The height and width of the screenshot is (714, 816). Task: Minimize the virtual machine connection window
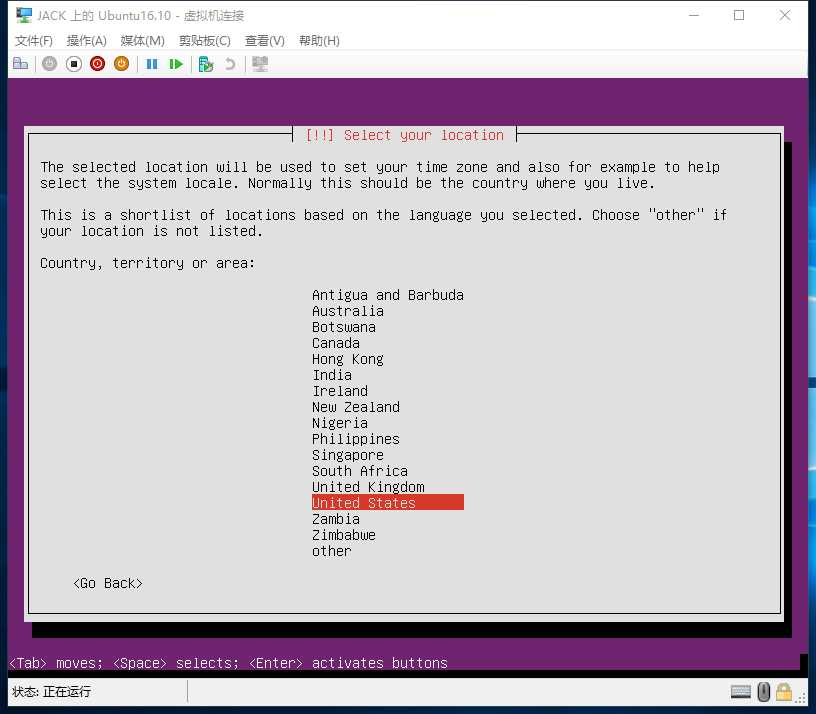[694, 16]
